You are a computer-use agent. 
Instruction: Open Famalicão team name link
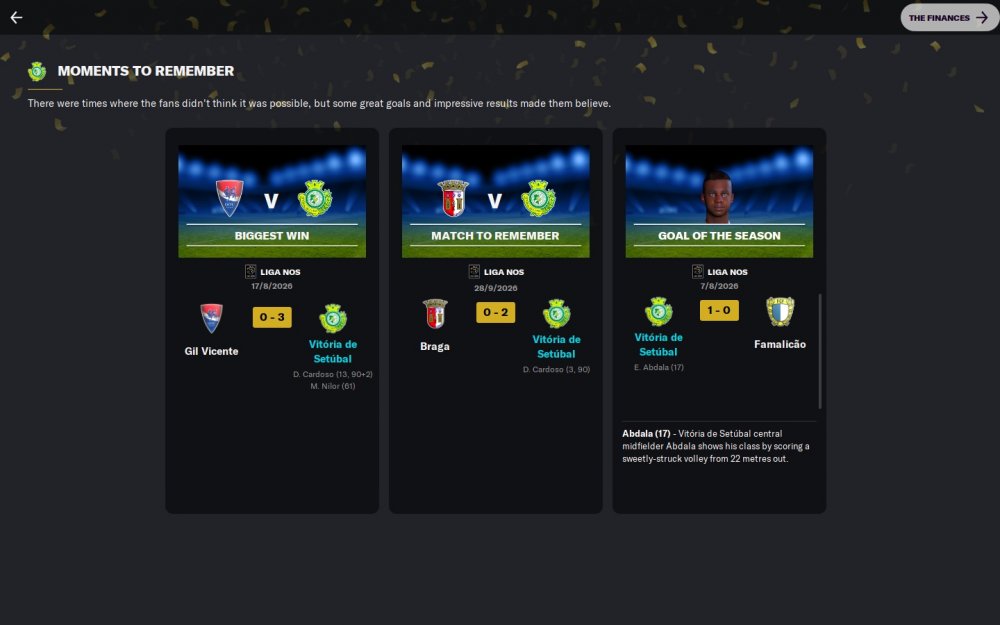779,344
